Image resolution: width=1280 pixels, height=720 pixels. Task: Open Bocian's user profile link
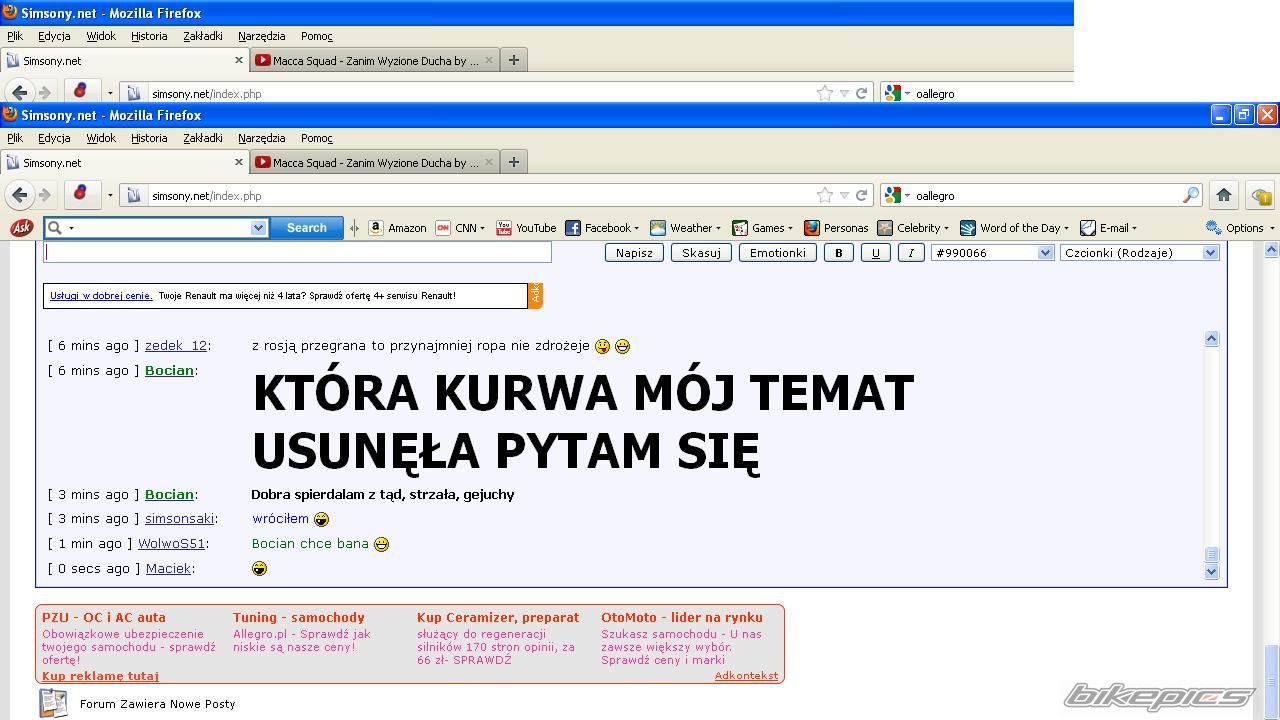click(x=169, y=370)
